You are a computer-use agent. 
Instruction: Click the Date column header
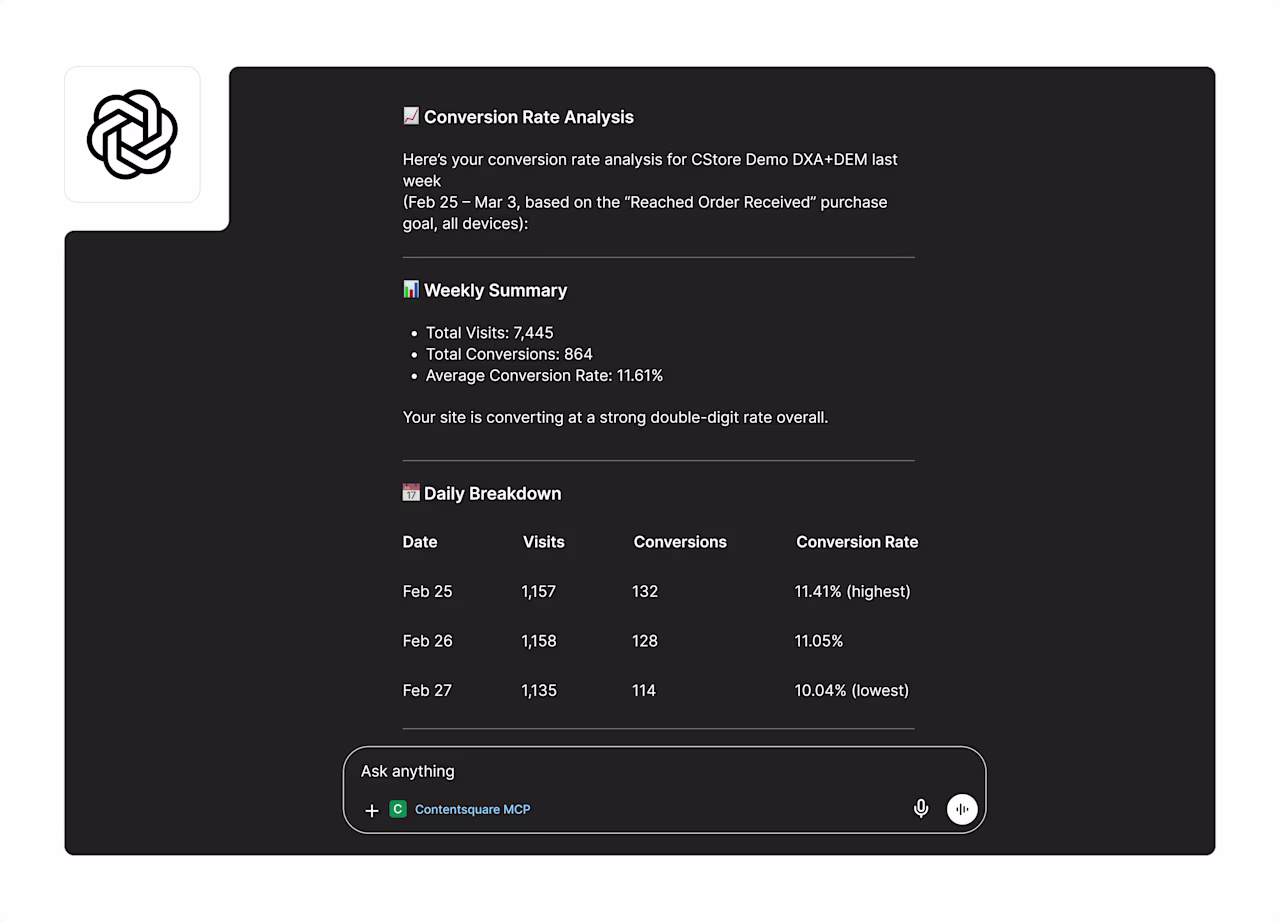pyautogui.click(x=420, y=542)
